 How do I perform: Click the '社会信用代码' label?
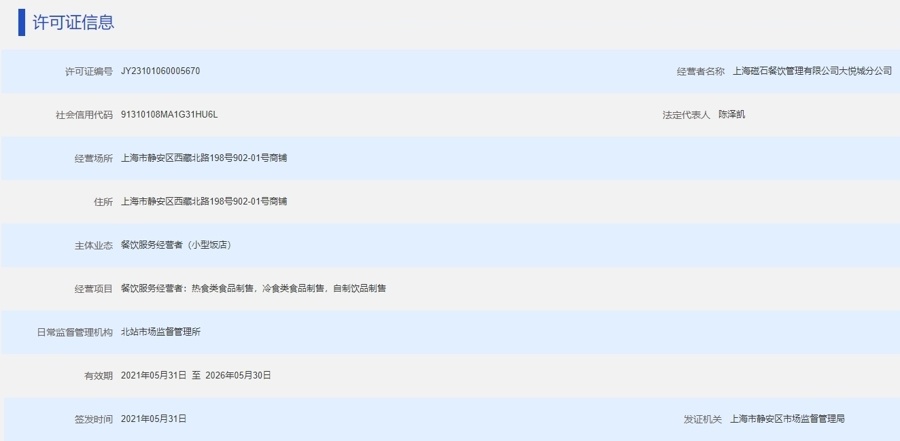pos(84,115)
